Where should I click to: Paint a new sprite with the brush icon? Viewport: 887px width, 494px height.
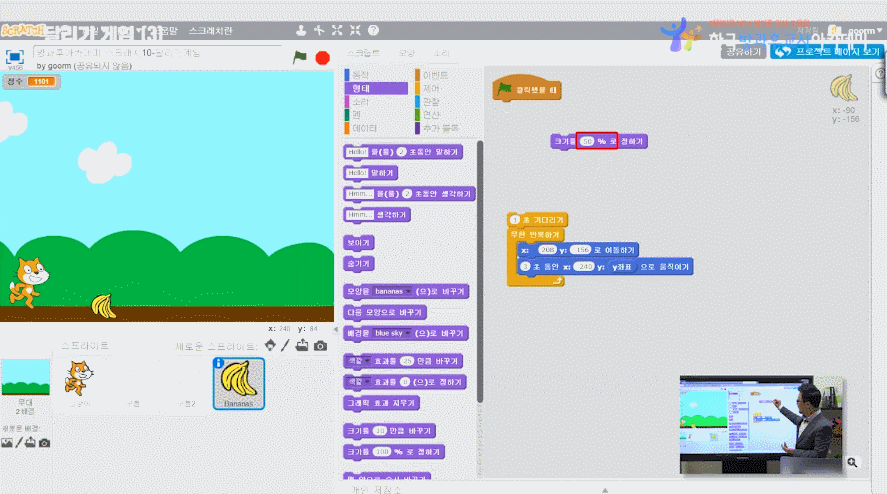(286, 345)
